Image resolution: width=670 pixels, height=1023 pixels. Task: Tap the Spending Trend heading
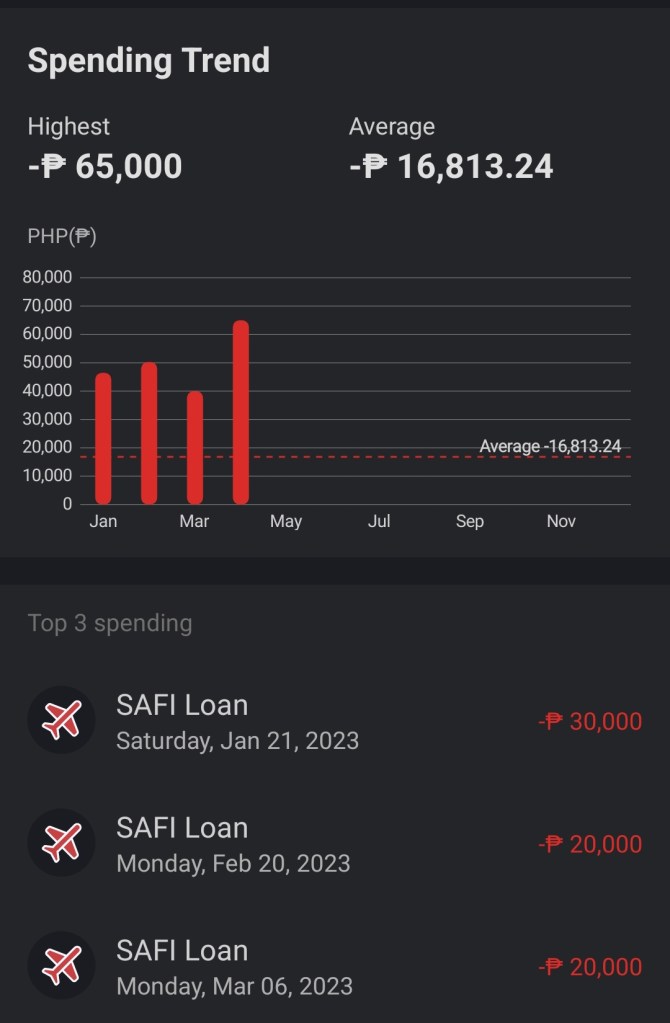point(149,60)
